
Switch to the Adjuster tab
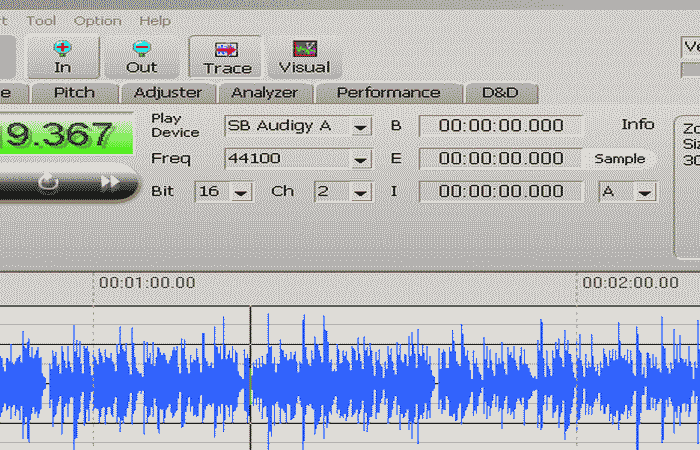tap(168, 93)
